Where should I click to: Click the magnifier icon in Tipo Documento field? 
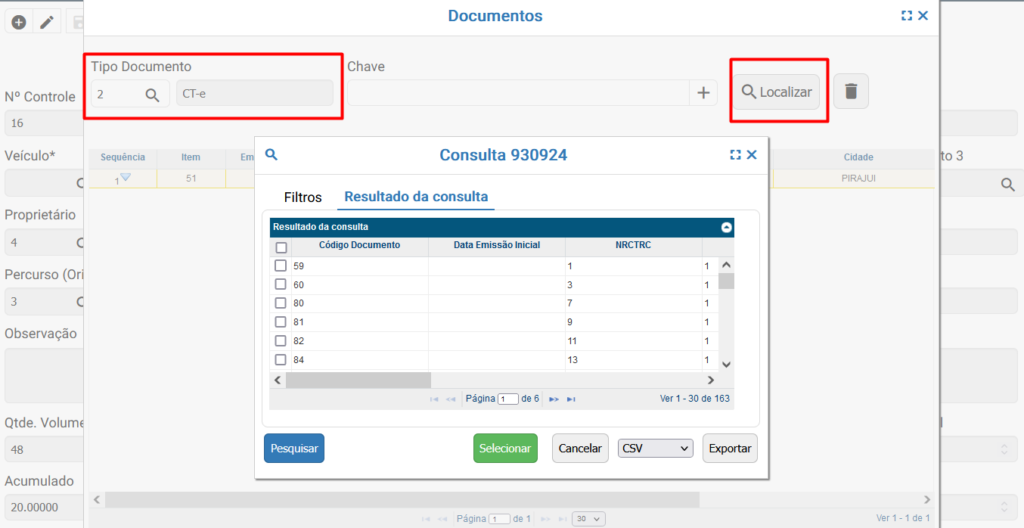(x=152, y=94)
